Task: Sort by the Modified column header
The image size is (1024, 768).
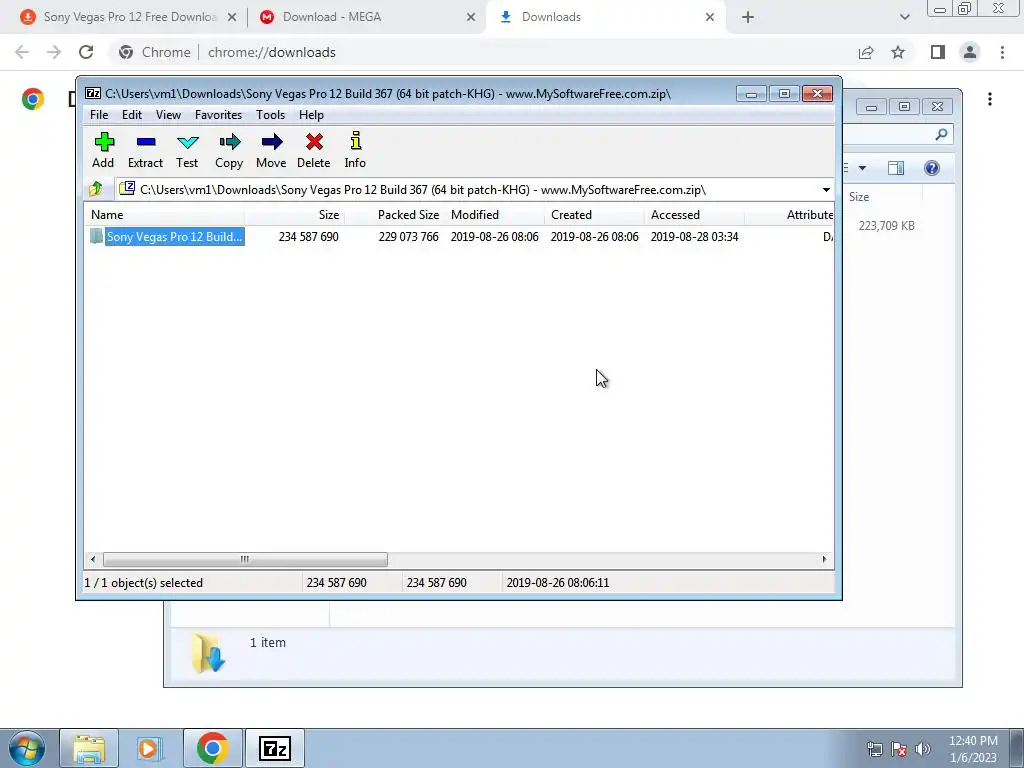Action: point(494,215)
